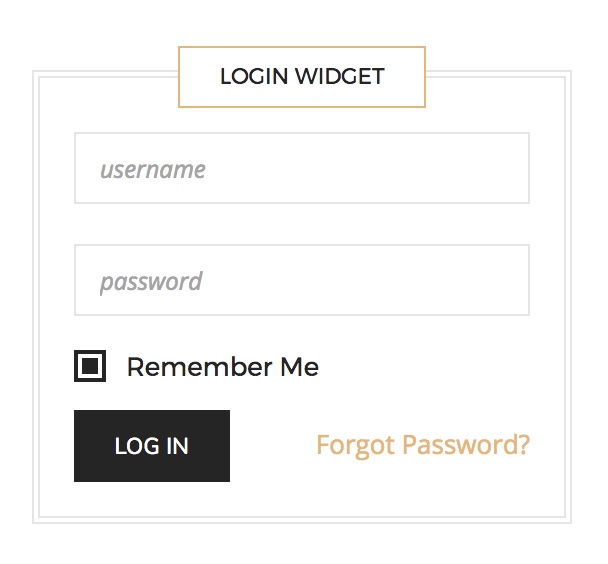Check the square box beside Remember Me

(x=90, y=367)
